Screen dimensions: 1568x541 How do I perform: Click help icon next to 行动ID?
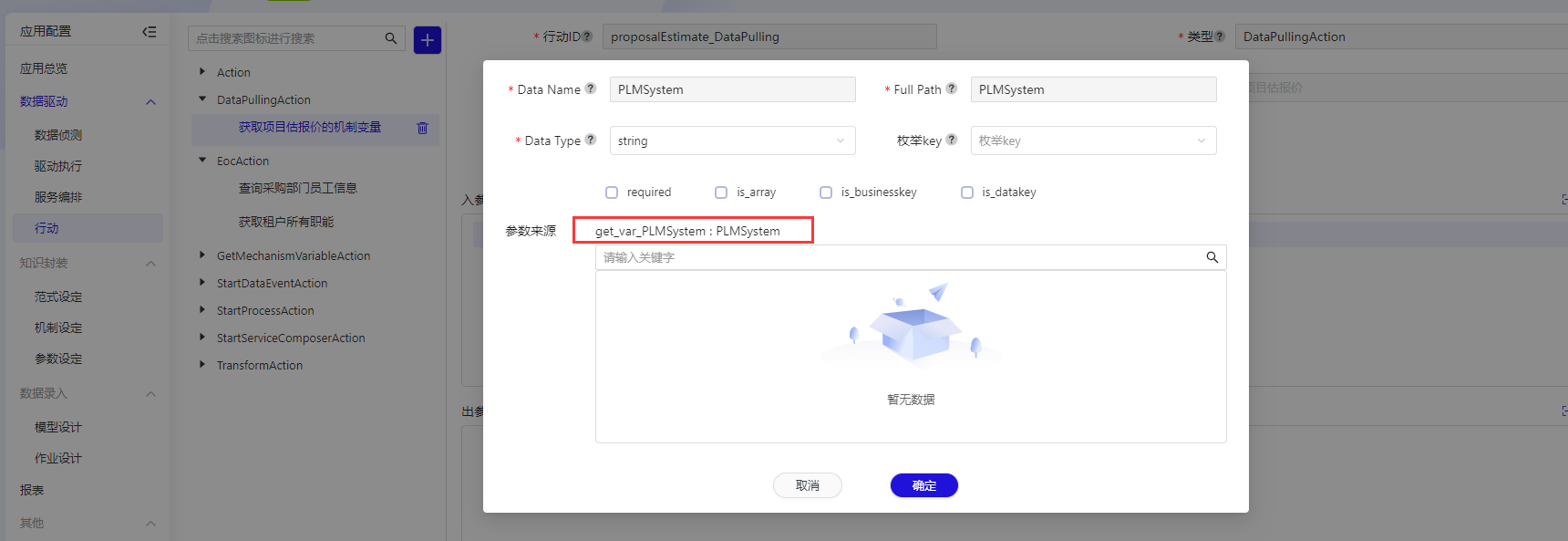point(587,36)
